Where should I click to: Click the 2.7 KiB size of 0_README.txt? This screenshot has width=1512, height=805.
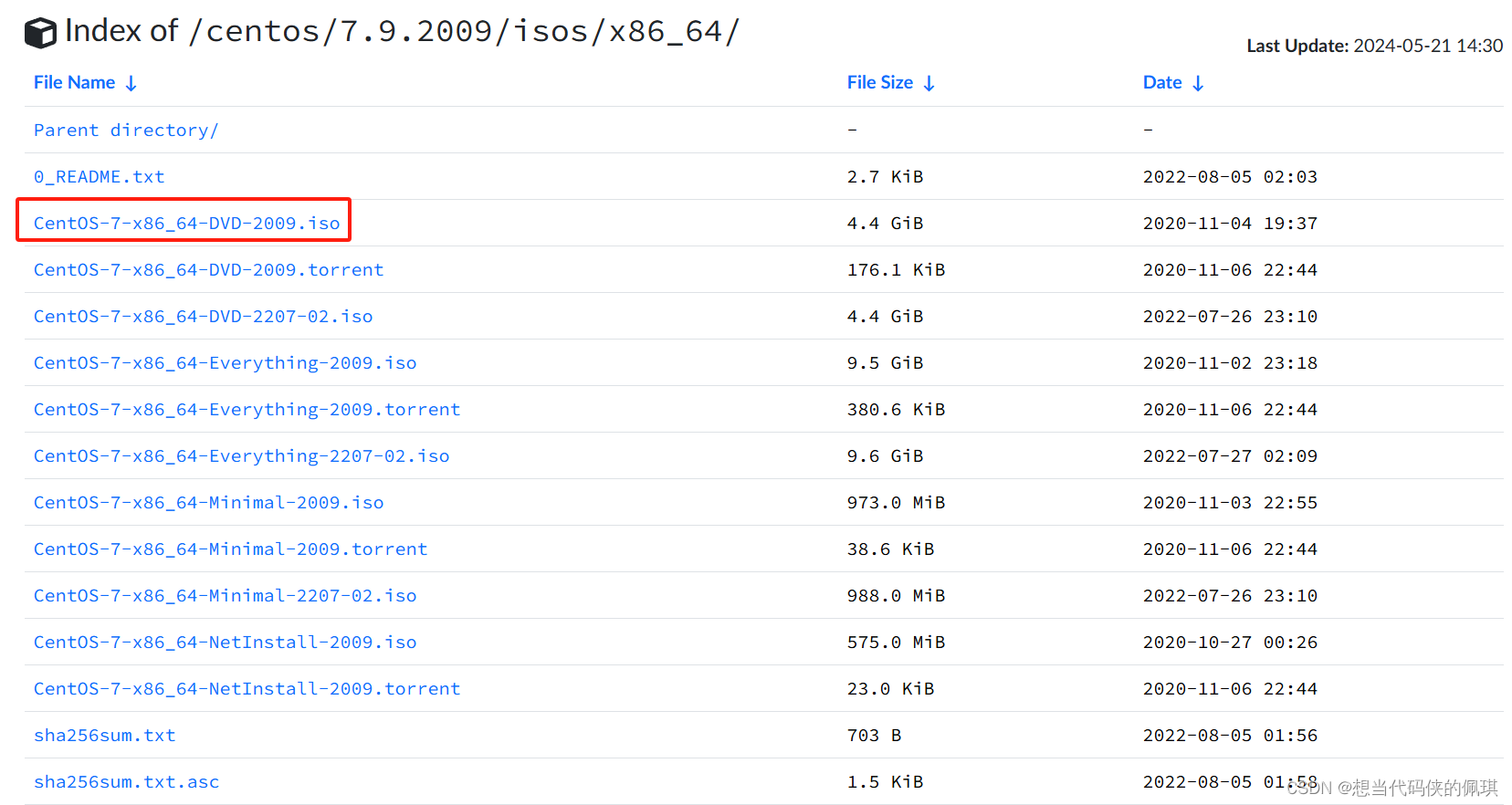click(885, 177)
